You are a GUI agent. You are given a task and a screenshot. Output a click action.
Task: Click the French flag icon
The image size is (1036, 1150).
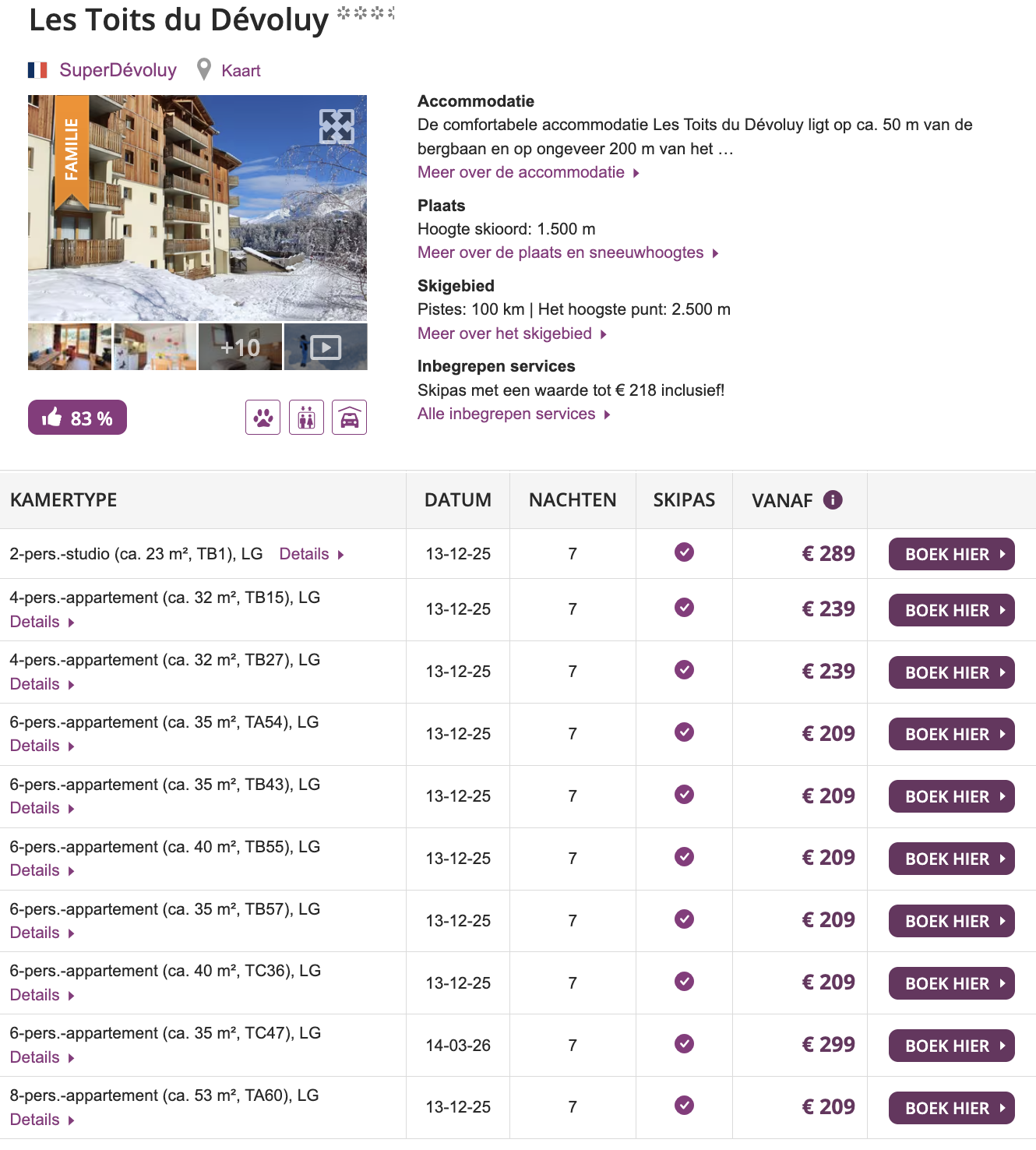[x=37, y=69]
